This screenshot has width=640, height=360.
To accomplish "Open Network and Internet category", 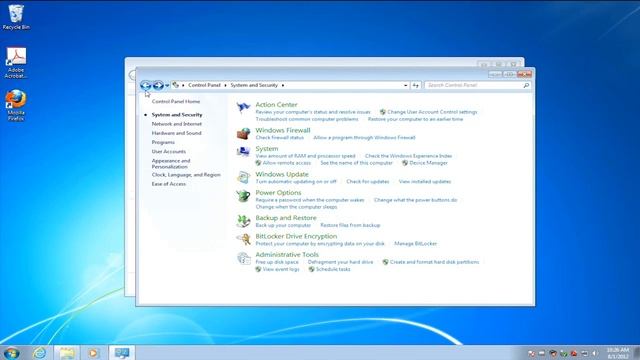I will pyautogui.click(x=177, y=124).
